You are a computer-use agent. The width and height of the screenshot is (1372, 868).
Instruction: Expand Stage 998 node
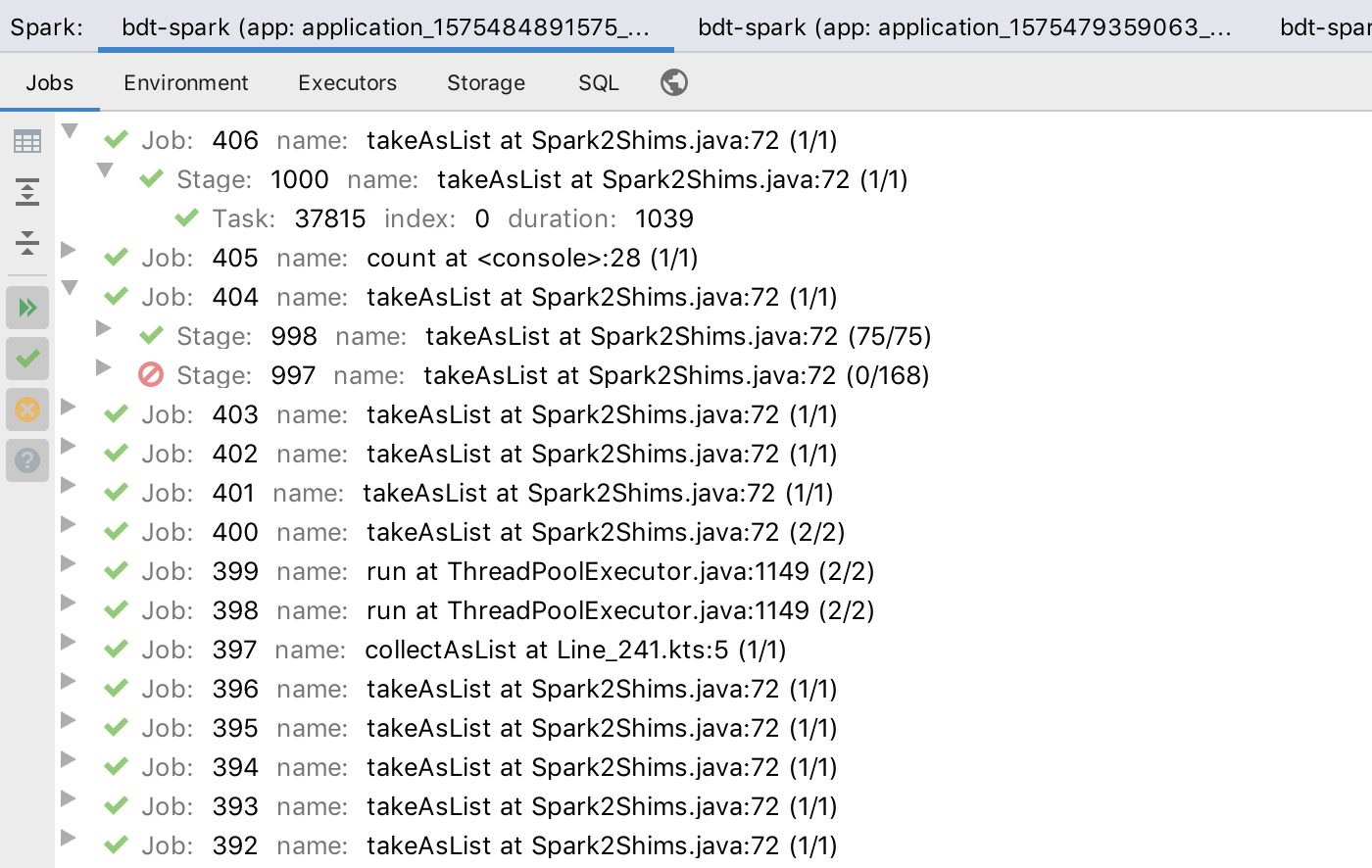click(104, 327)
